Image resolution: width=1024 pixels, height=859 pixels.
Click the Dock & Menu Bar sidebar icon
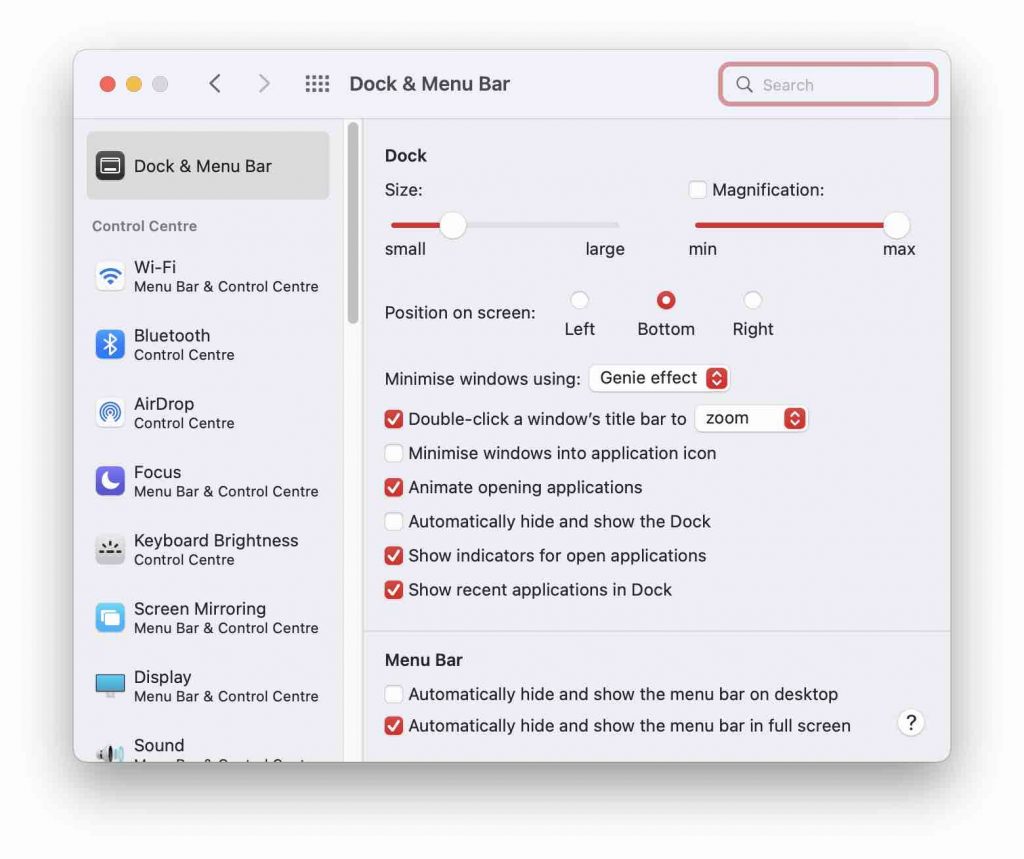110,166
